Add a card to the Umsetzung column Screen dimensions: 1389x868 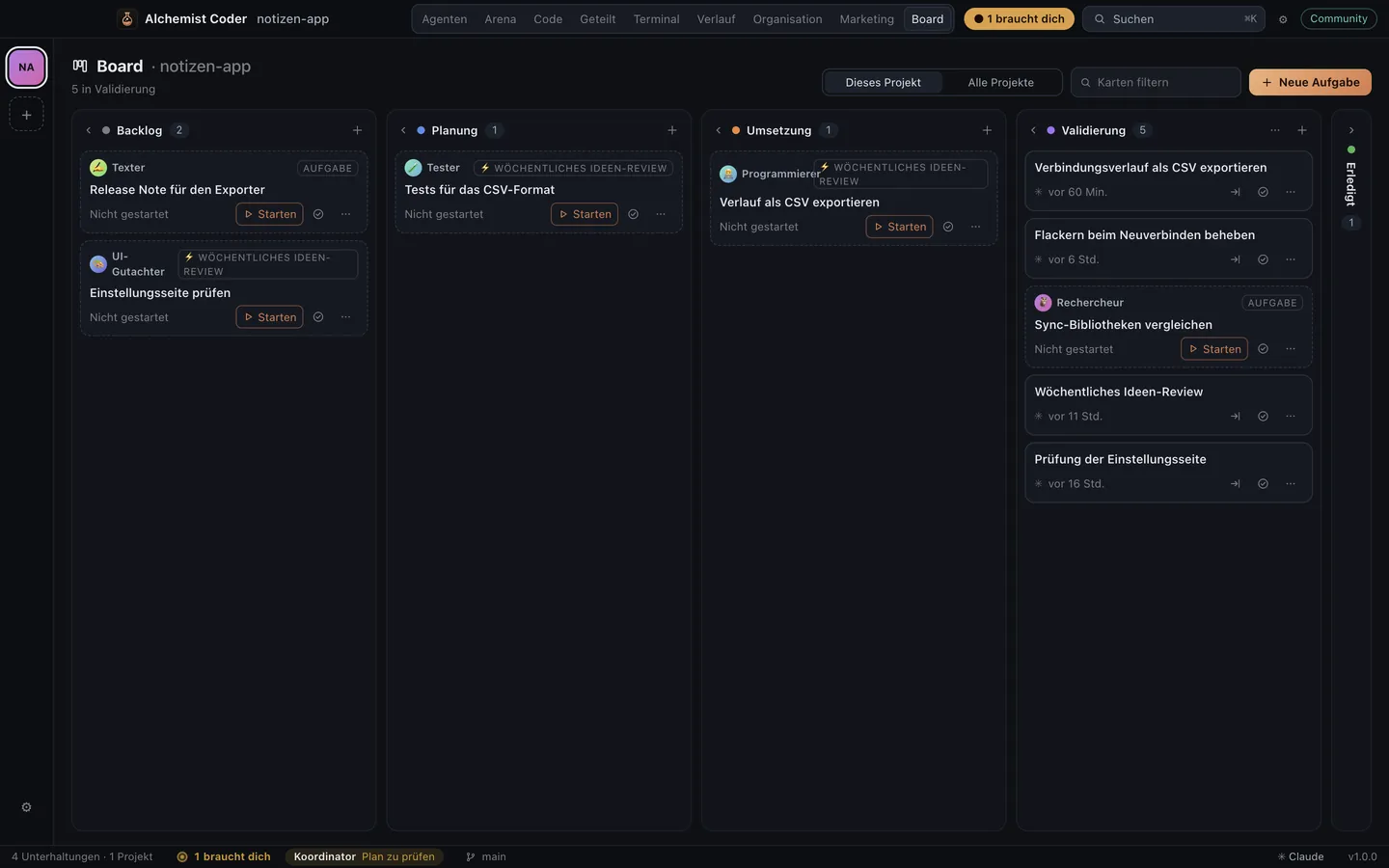(x=987, y=130)
